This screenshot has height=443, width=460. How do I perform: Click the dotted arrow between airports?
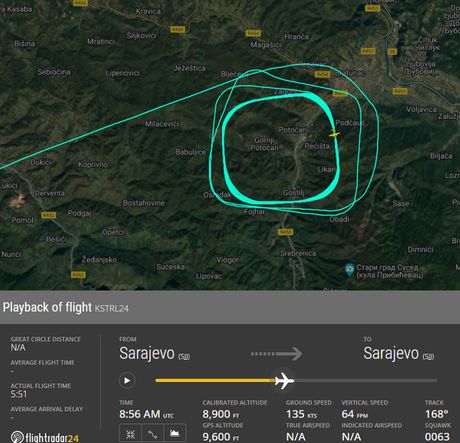point(276,354)
